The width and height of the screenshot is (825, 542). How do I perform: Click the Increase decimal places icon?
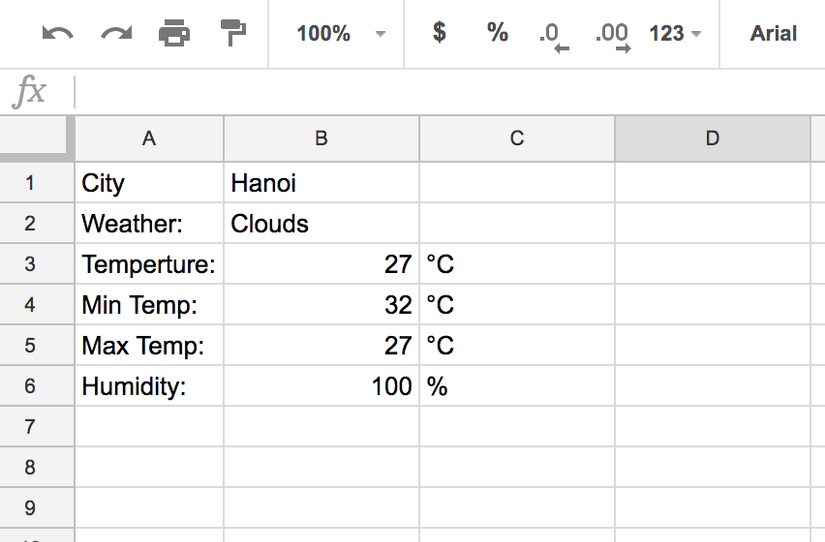611,35
